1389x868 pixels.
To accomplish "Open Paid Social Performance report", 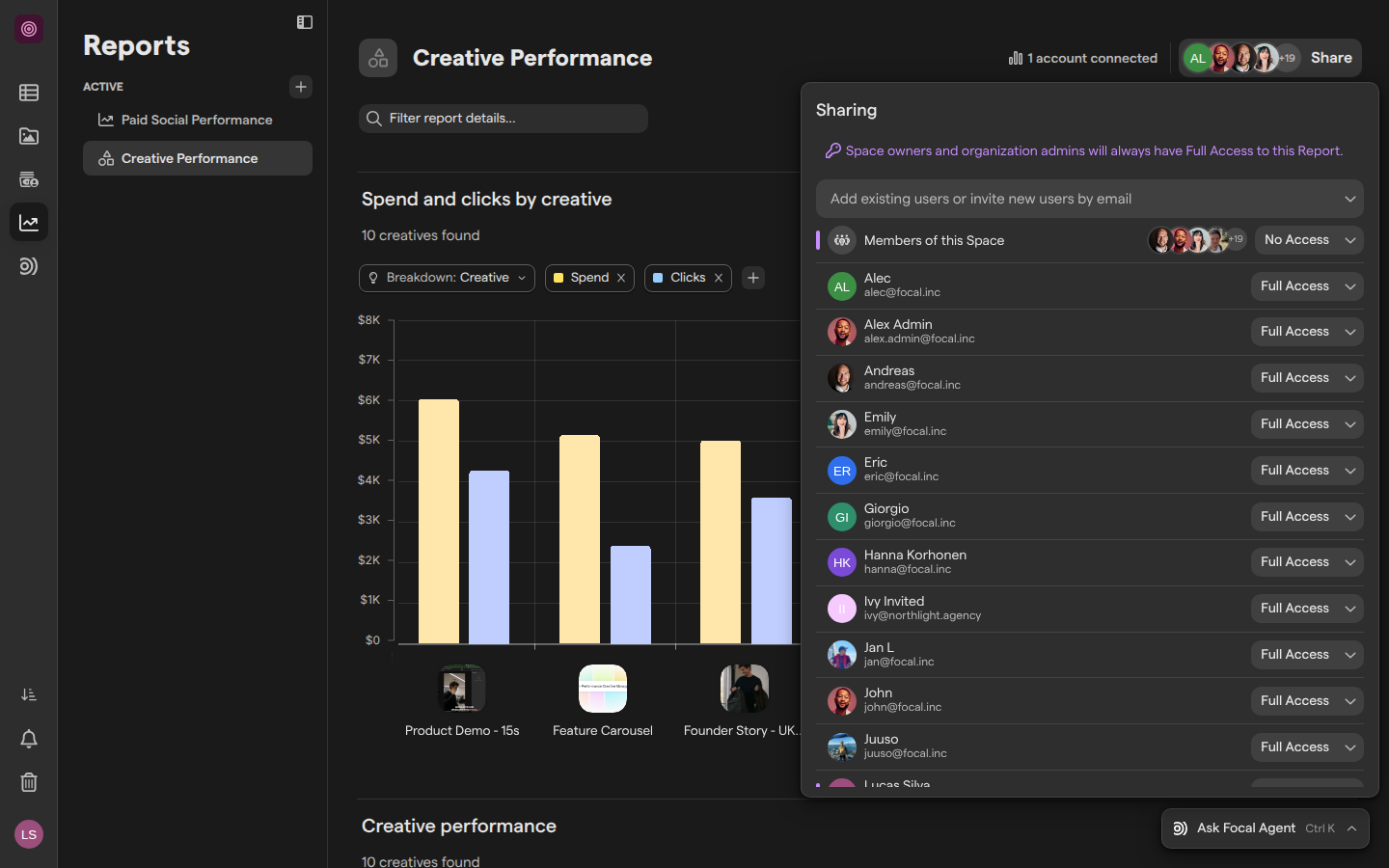I will [x=198, y=120].
